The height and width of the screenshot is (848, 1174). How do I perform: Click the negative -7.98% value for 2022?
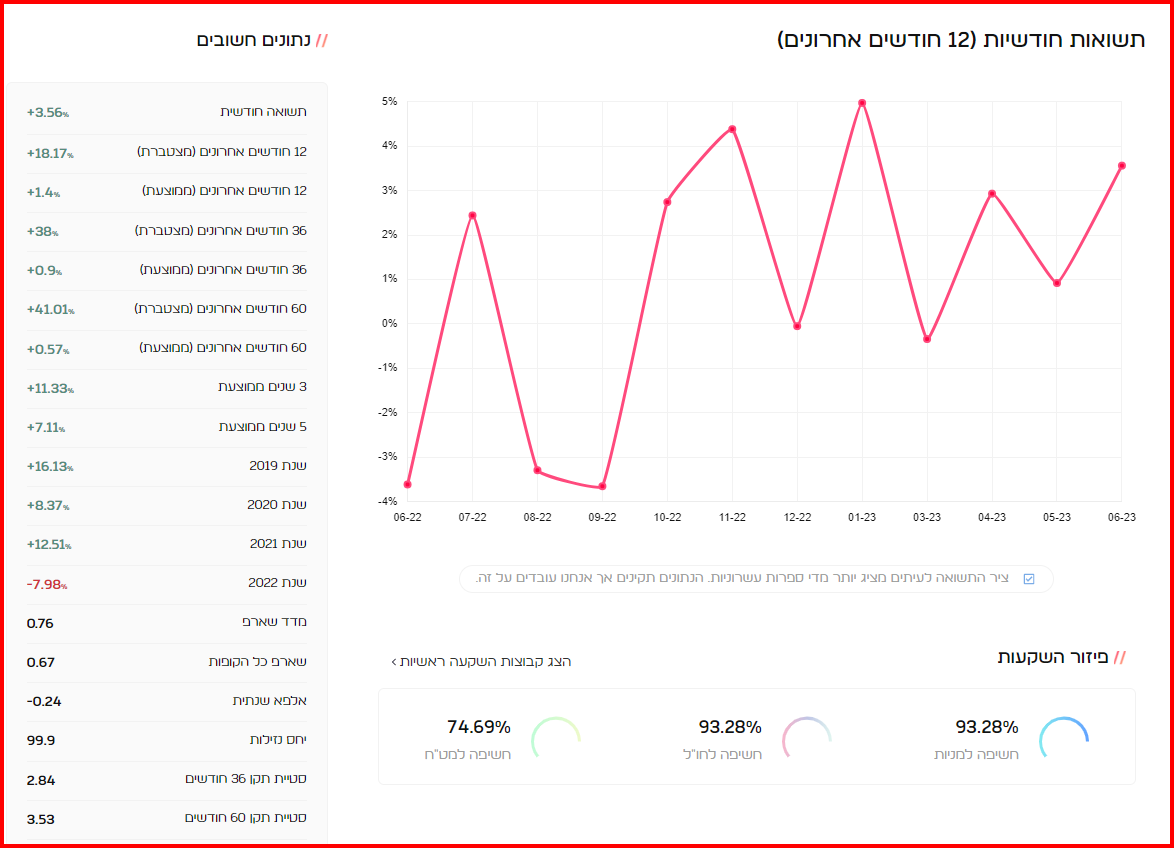46,585
